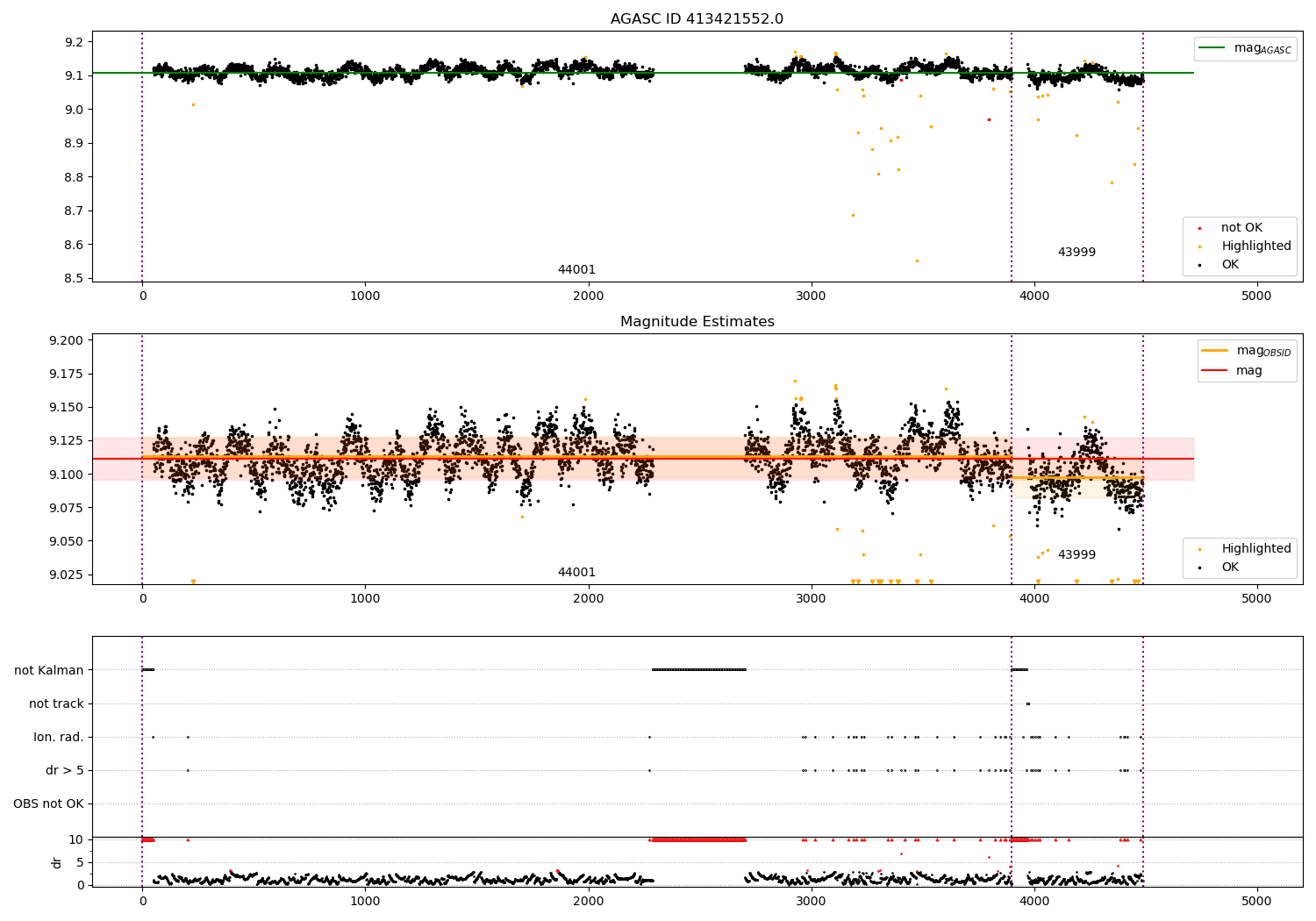Image resolution: width=1316 pixels, height=921 pixels.
Task: Click the long 'not Kalman' marker band
Action: coord(699,670)
